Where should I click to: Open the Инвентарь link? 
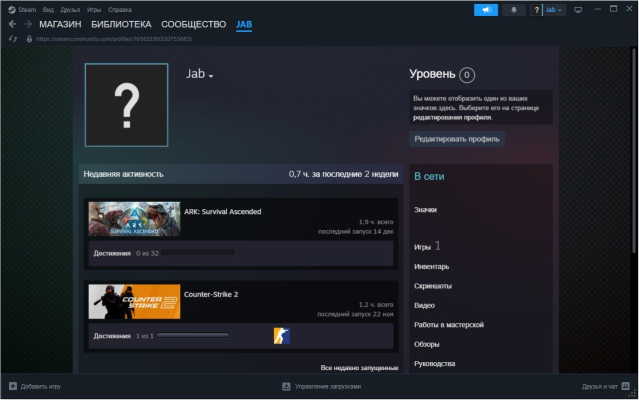(431, 266)
